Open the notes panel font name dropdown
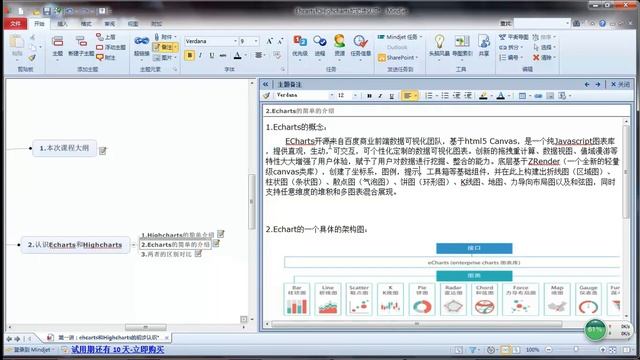 point(331,96)
